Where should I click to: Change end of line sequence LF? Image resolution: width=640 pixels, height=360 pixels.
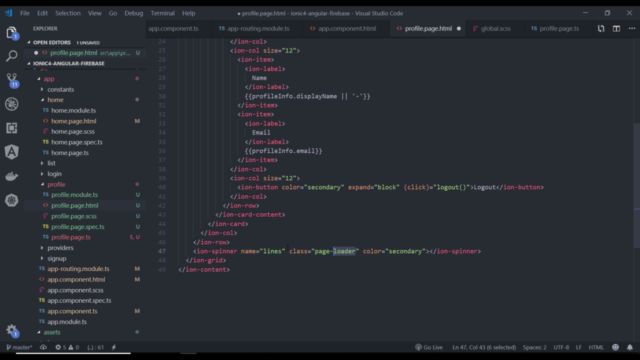578,347
